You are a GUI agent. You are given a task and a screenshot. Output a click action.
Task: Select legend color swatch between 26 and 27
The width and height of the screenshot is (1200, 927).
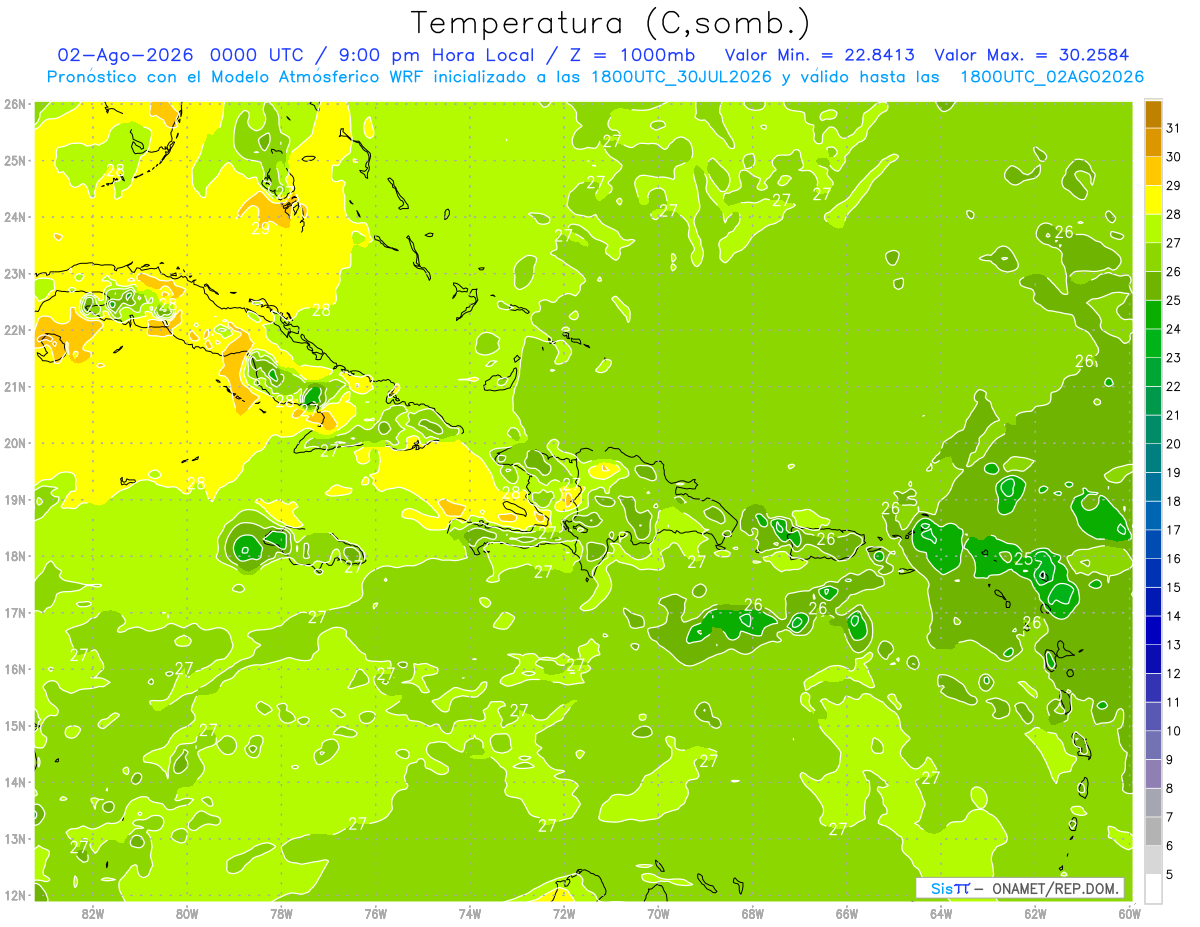pos(1153,257)
